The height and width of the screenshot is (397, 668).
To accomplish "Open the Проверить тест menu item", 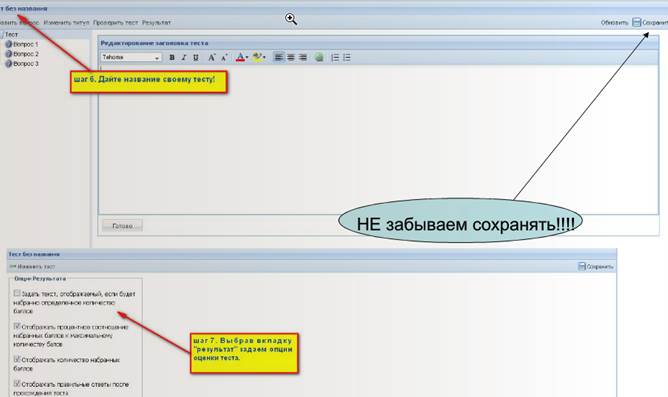I will click(x=115, y=23).
